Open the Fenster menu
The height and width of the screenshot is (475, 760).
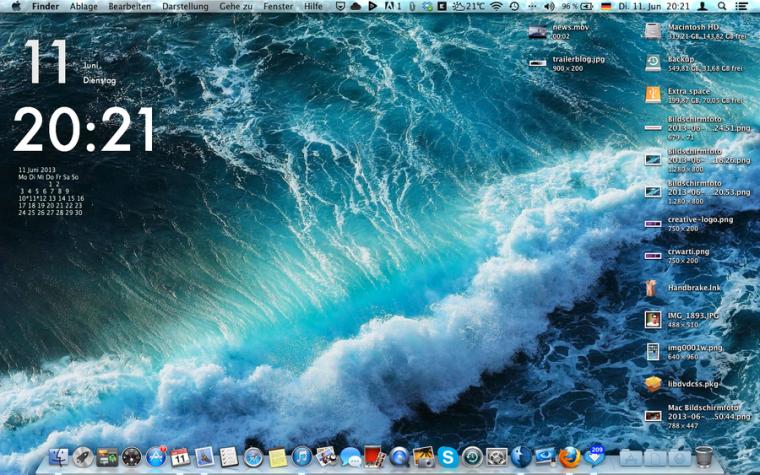pyautogui.click(x=278, y=6)
